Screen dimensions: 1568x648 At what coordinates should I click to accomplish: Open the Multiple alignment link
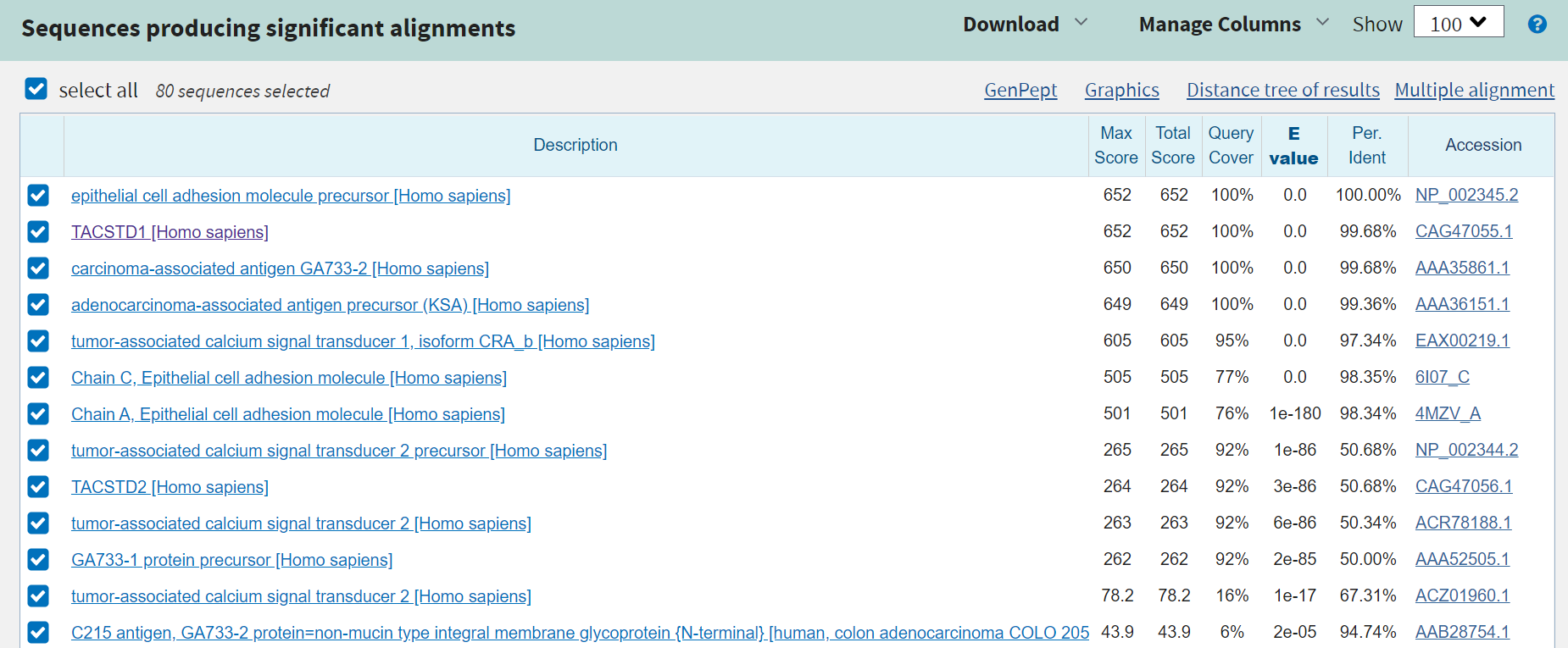1475,90
